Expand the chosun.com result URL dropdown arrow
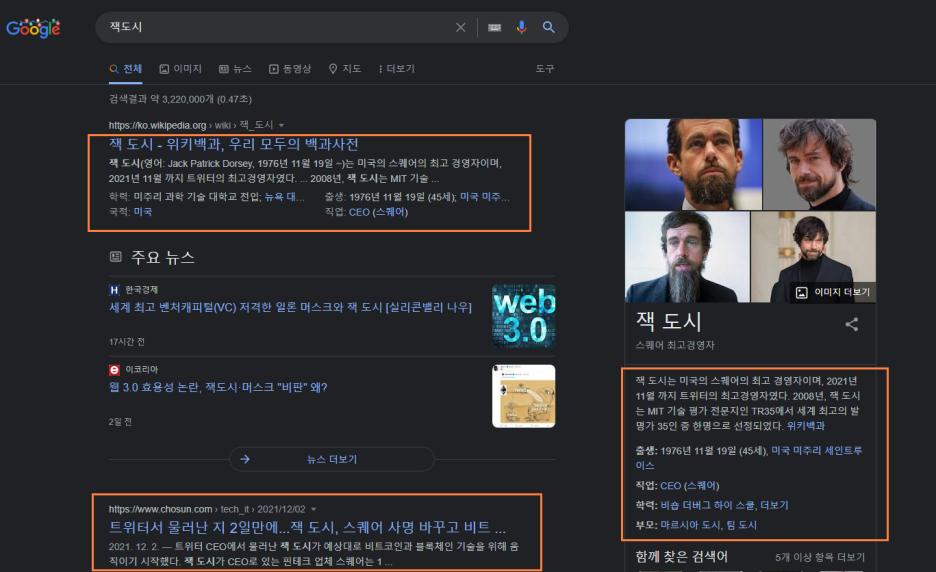936x572 pixels. 313,509
